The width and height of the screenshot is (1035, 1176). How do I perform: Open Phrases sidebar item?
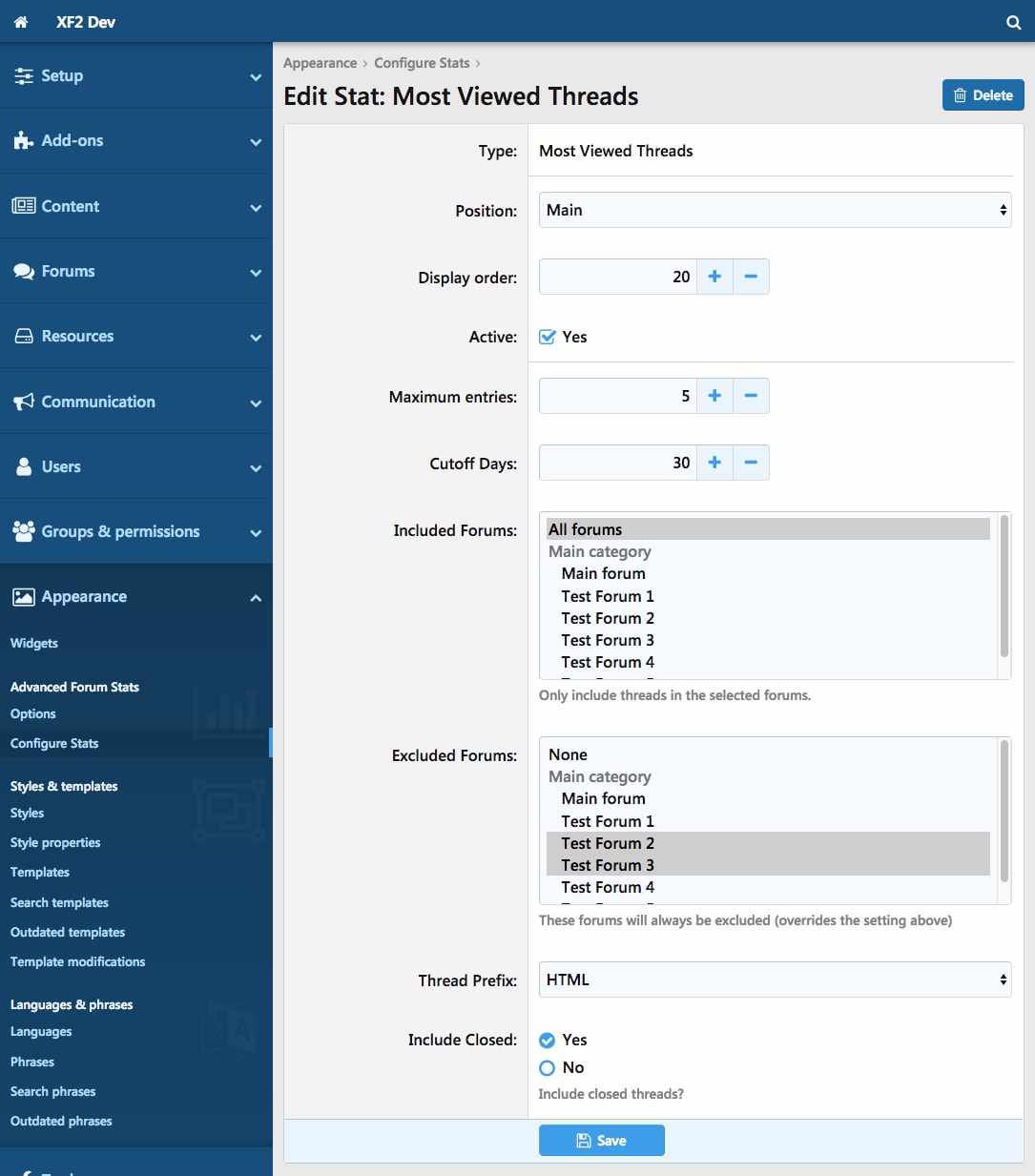pyautogui.click(x=32, y=1063)
